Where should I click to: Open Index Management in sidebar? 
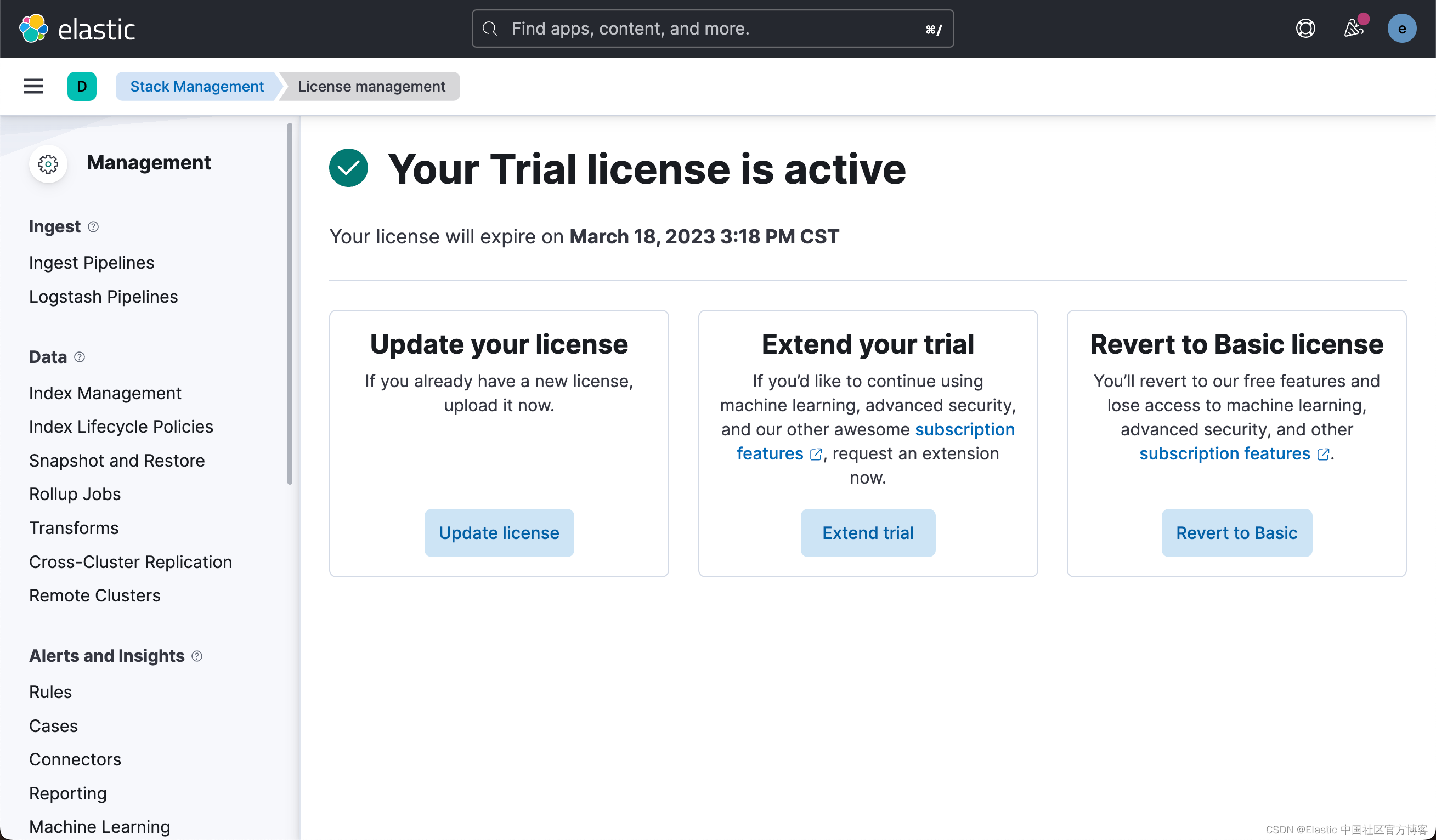(x=105, y=393)
